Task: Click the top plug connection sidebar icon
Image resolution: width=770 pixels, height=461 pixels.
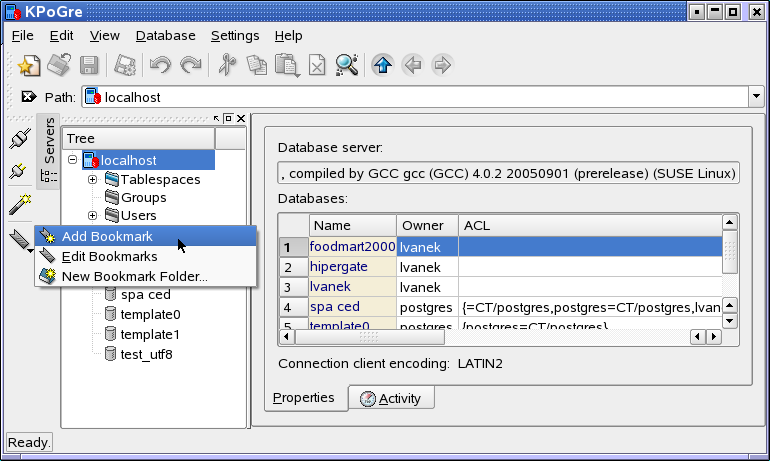Action: point(19,138)
